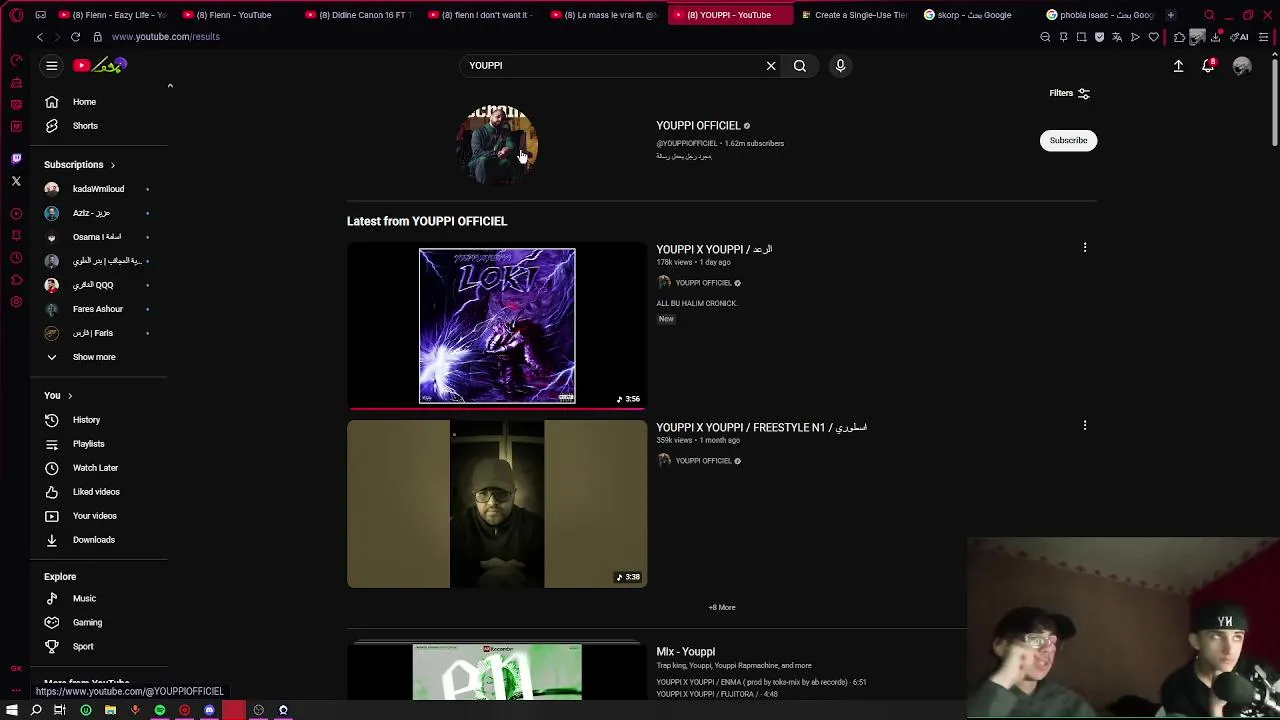Open the notifications bell
This screenshot has width=1280, height=720.
(x=1208, y=66)
